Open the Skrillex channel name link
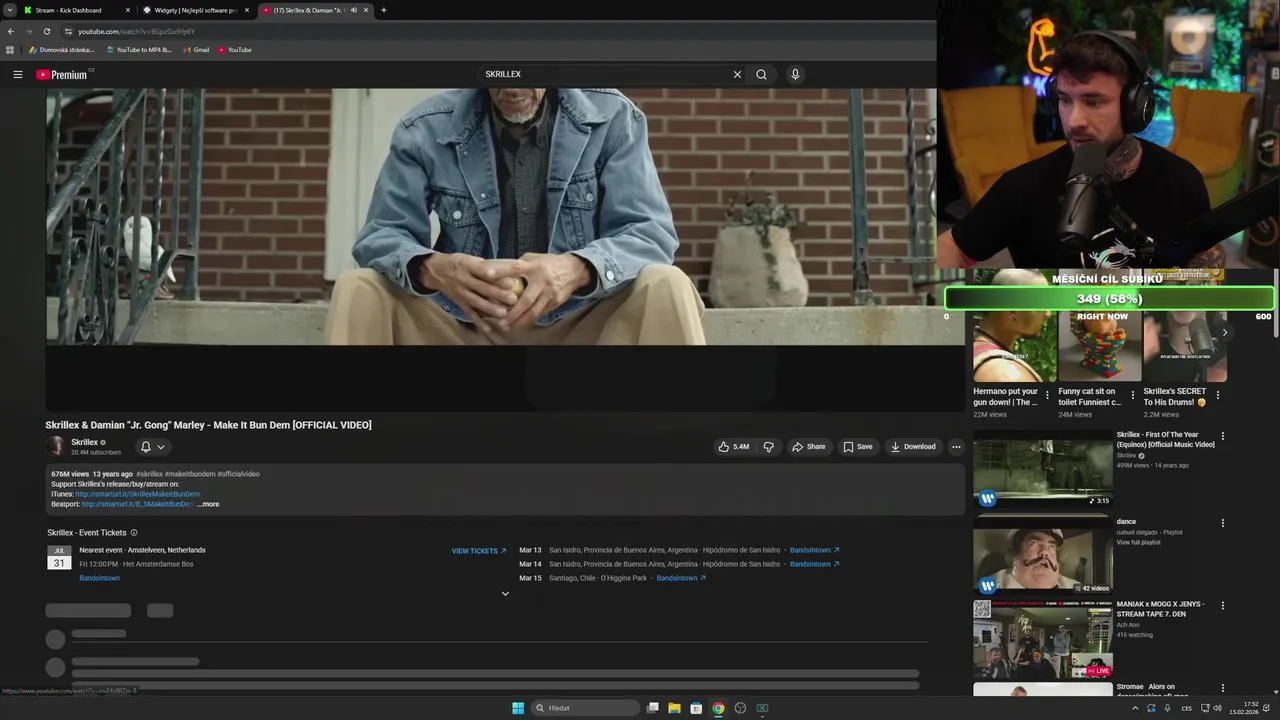The width and height of the screenshot is (1280, 720). click(85, 442)
